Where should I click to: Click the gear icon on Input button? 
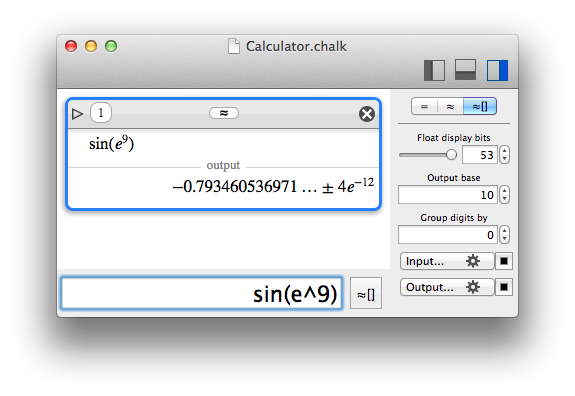(473, 261)
